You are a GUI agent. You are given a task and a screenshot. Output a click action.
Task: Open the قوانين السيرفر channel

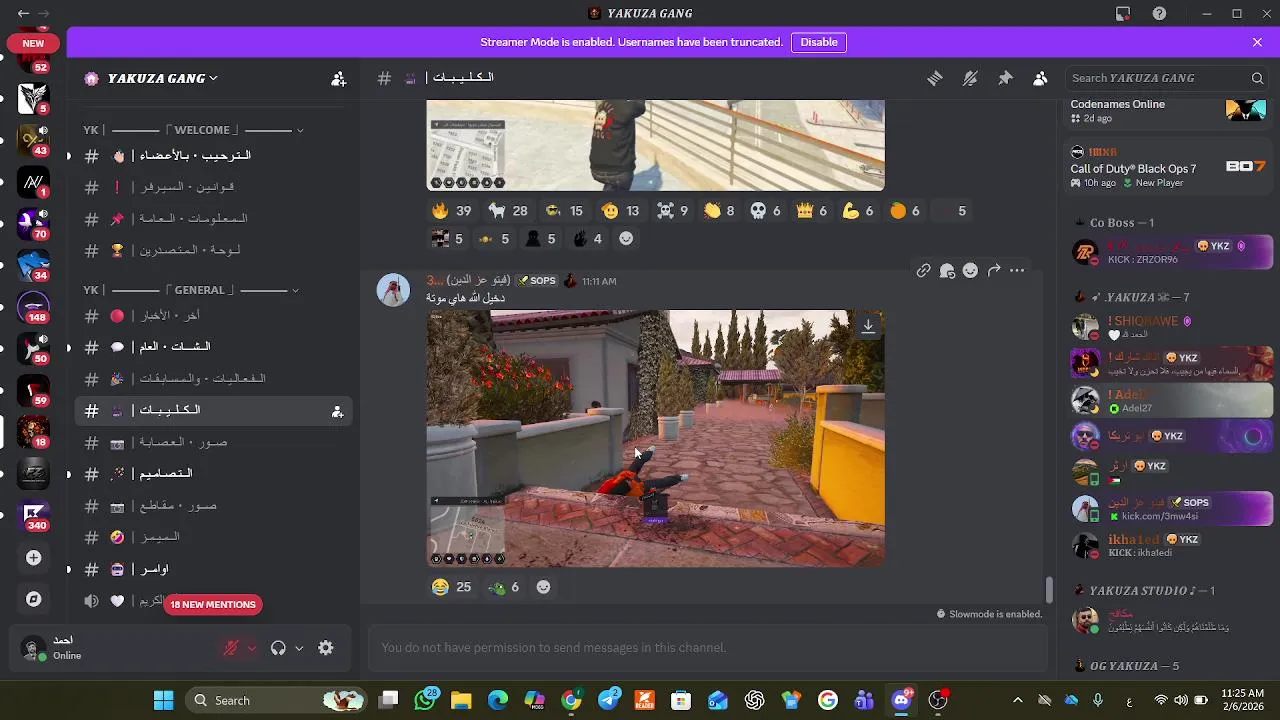(213, 187)
